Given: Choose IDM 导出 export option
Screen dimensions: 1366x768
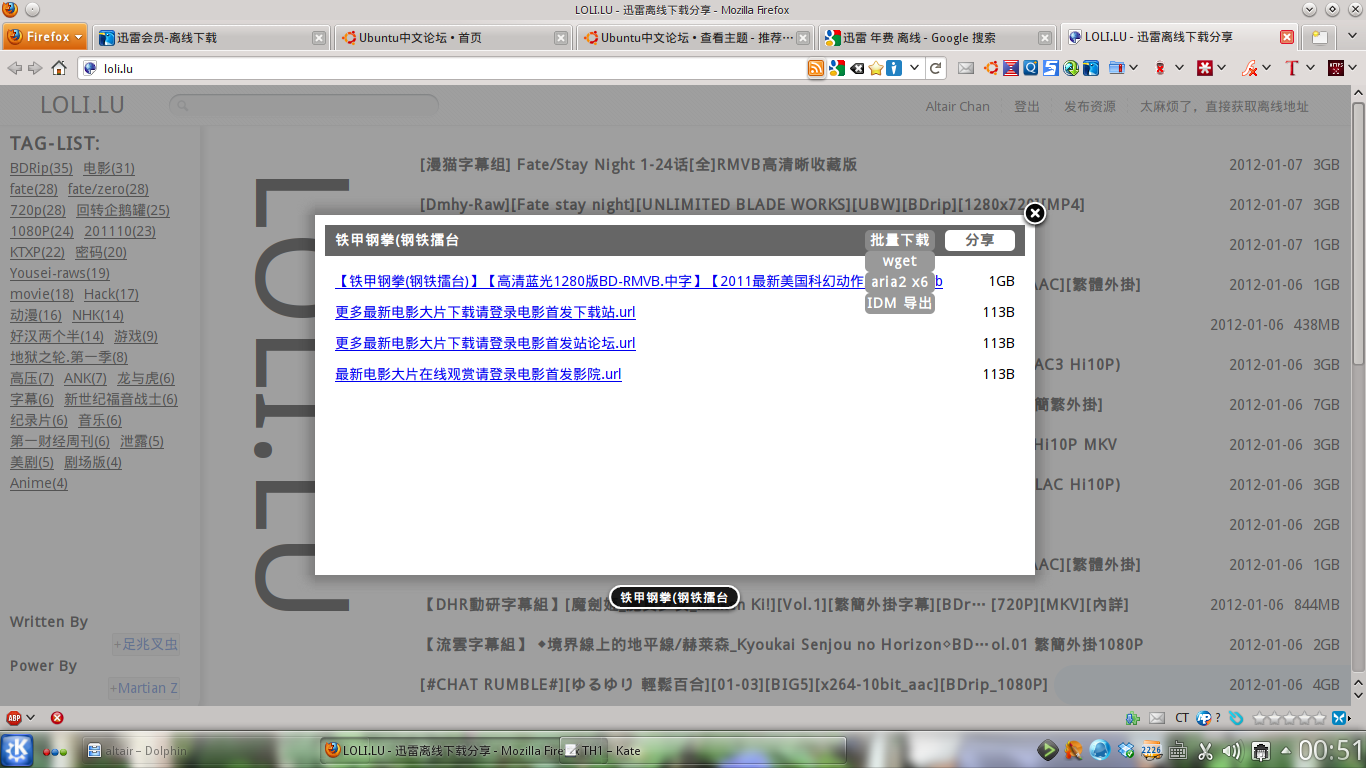Looking at the screenshot, I should tap(900, 303).
